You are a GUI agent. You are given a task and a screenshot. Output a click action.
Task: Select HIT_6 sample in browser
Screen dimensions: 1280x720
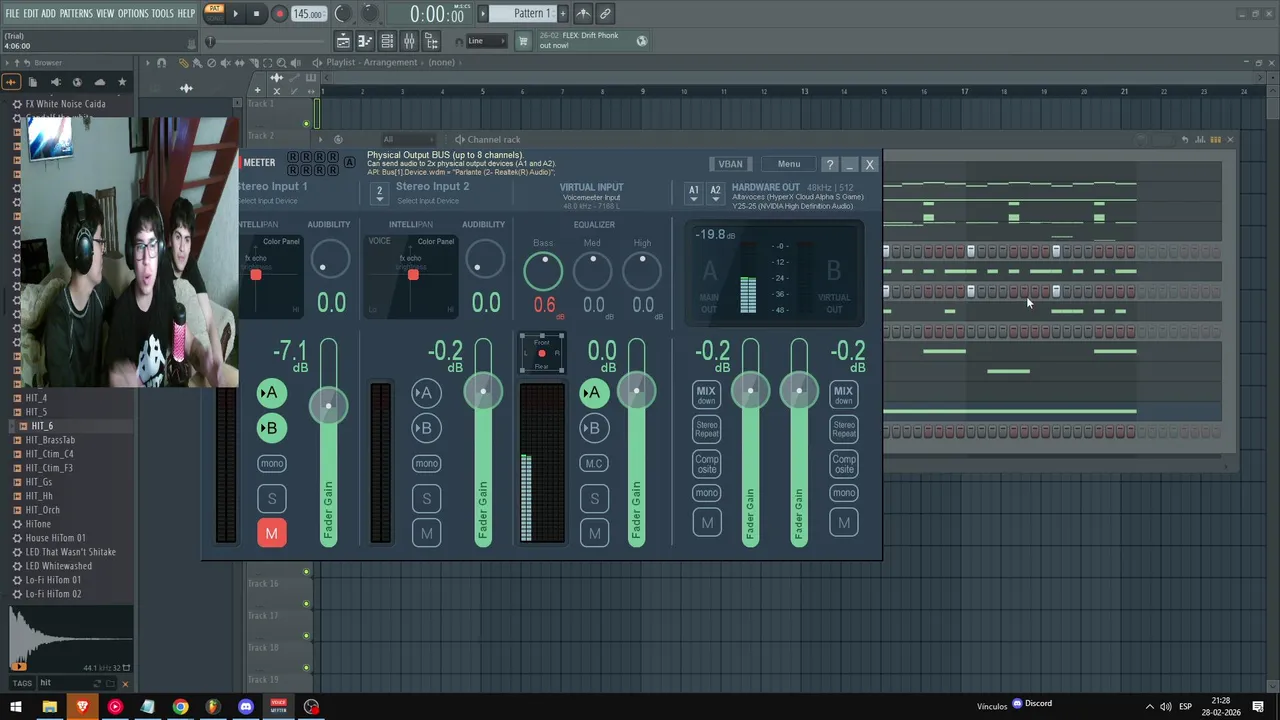pos(42,426)
